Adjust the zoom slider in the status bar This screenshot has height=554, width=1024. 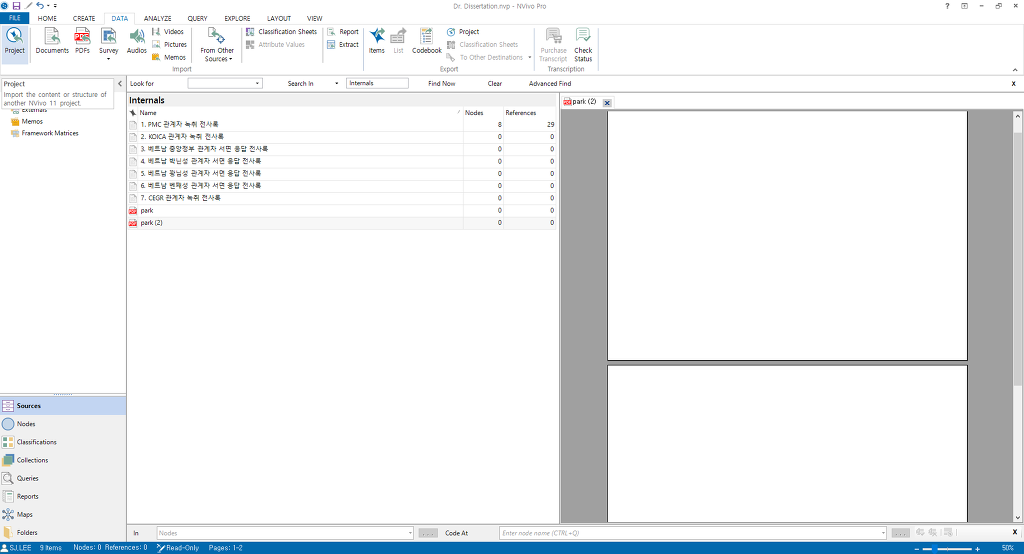[936, 549]
